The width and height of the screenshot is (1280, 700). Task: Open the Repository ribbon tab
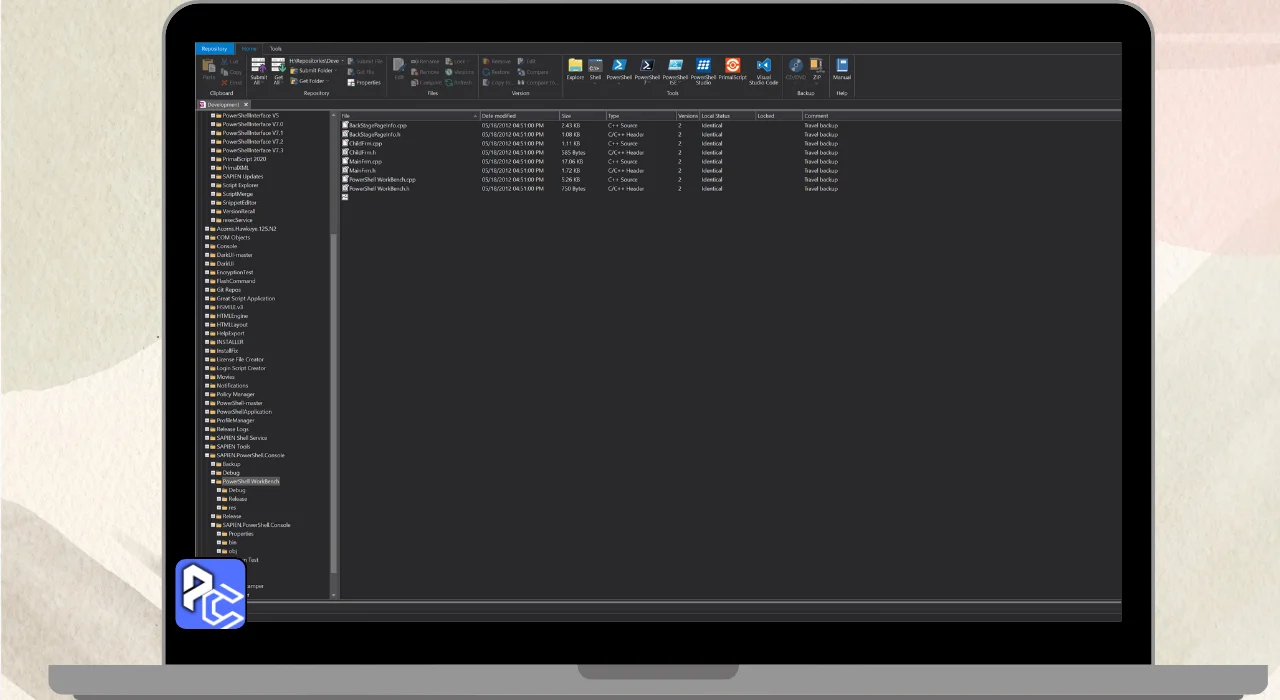(x=213, y=49)
